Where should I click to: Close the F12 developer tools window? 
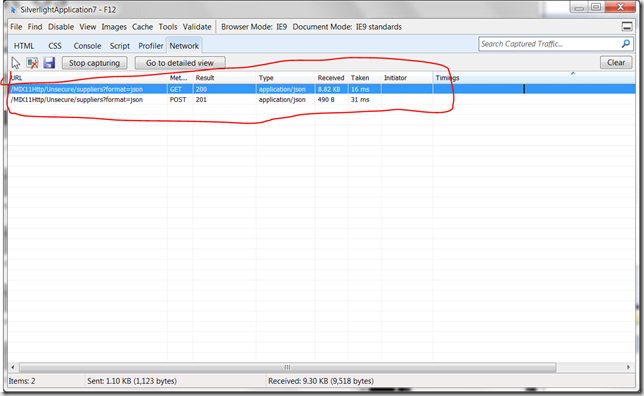[621, 7]
